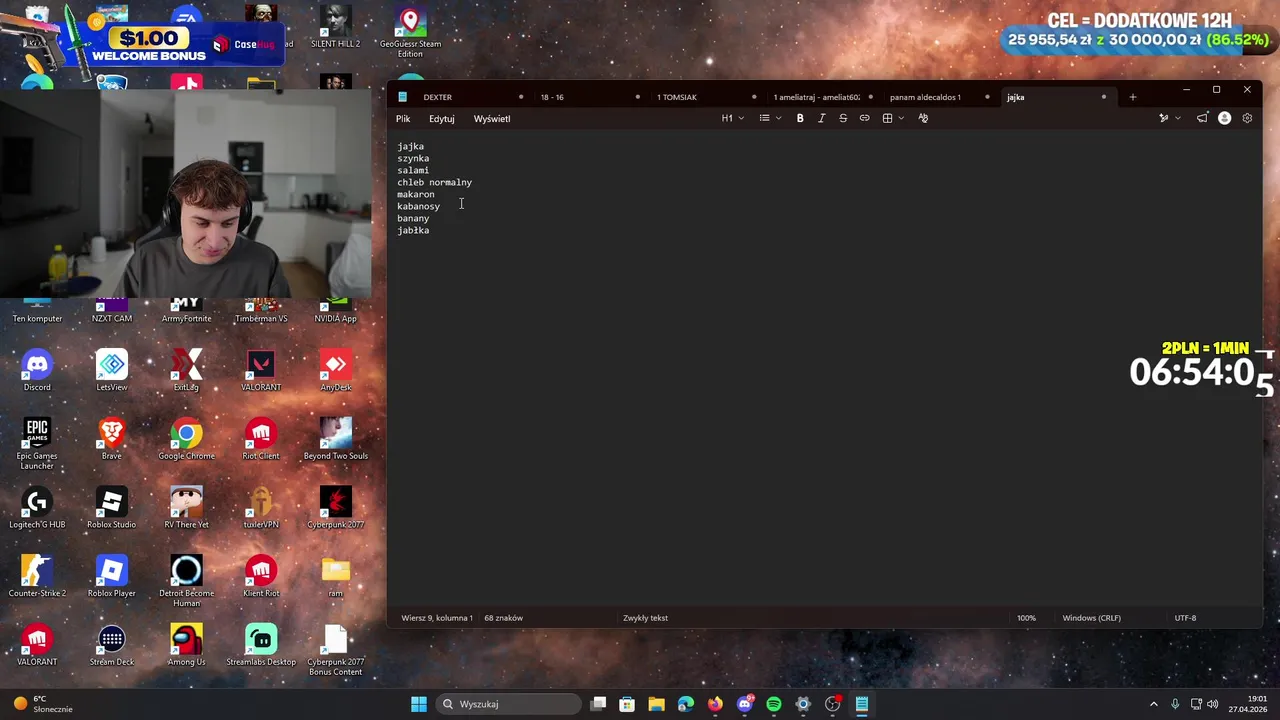
Task: Open Spotify from the taskbar
Action: coord(774,704)
